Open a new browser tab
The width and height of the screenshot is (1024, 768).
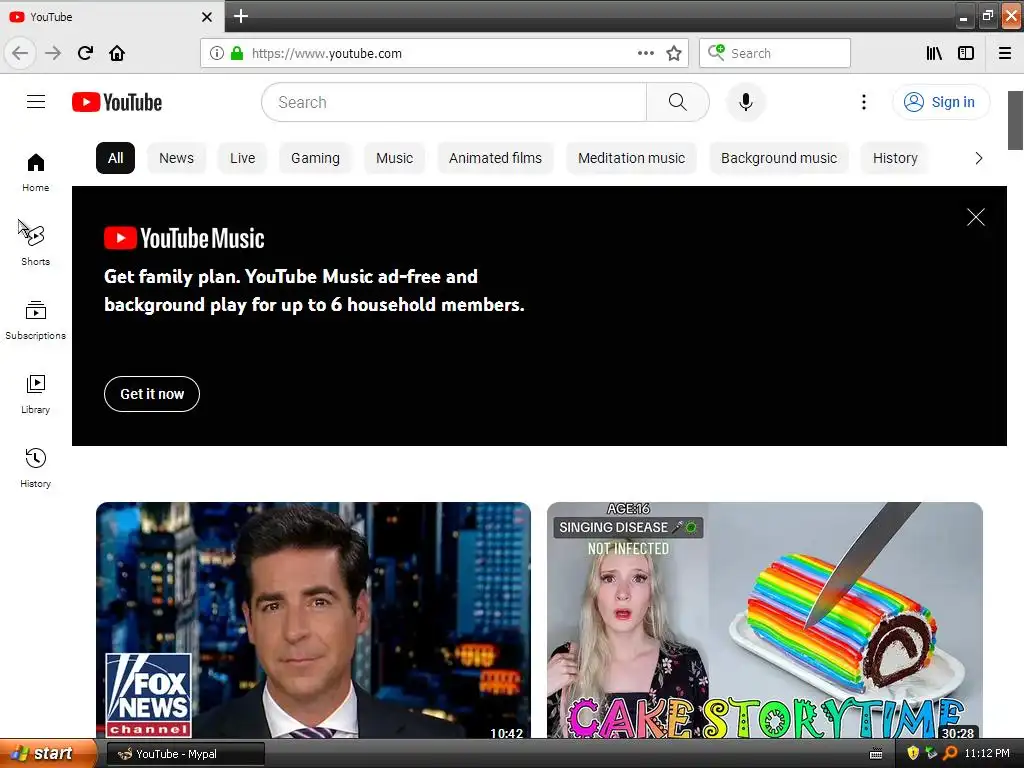pos(241,16)
